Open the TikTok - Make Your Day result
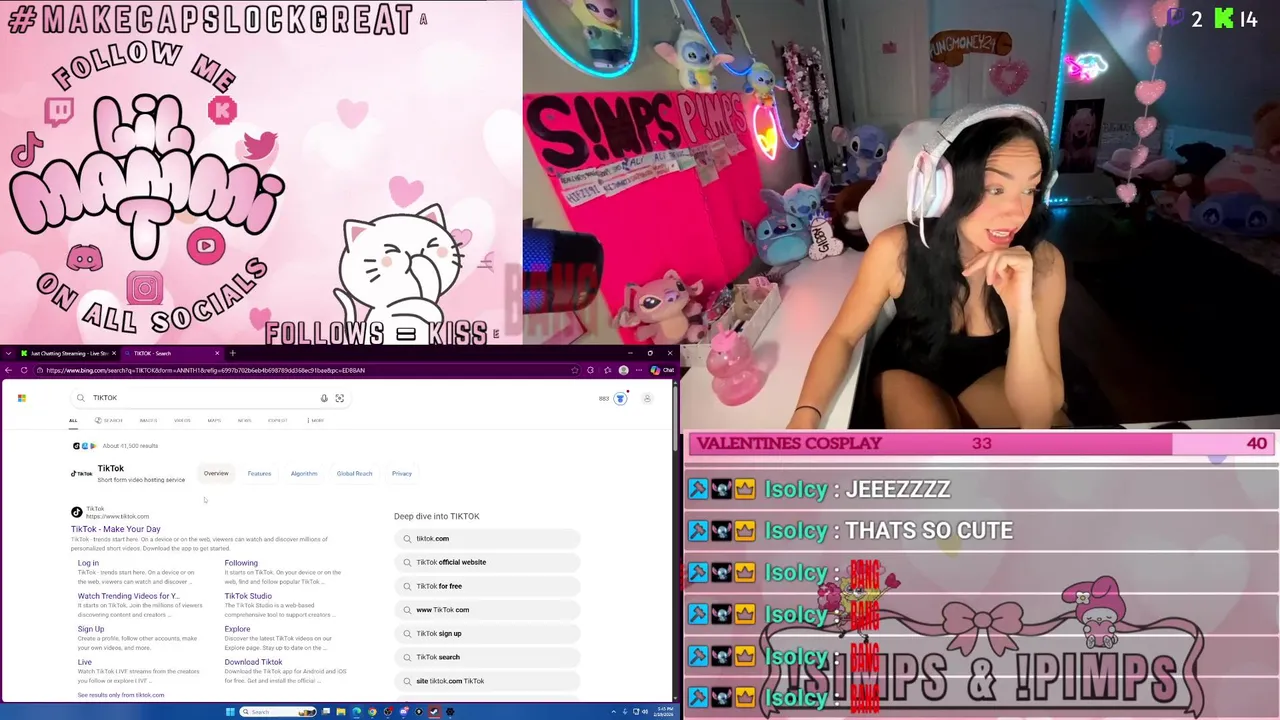Viewport: 1280px width, 720px height. (116, 529)
